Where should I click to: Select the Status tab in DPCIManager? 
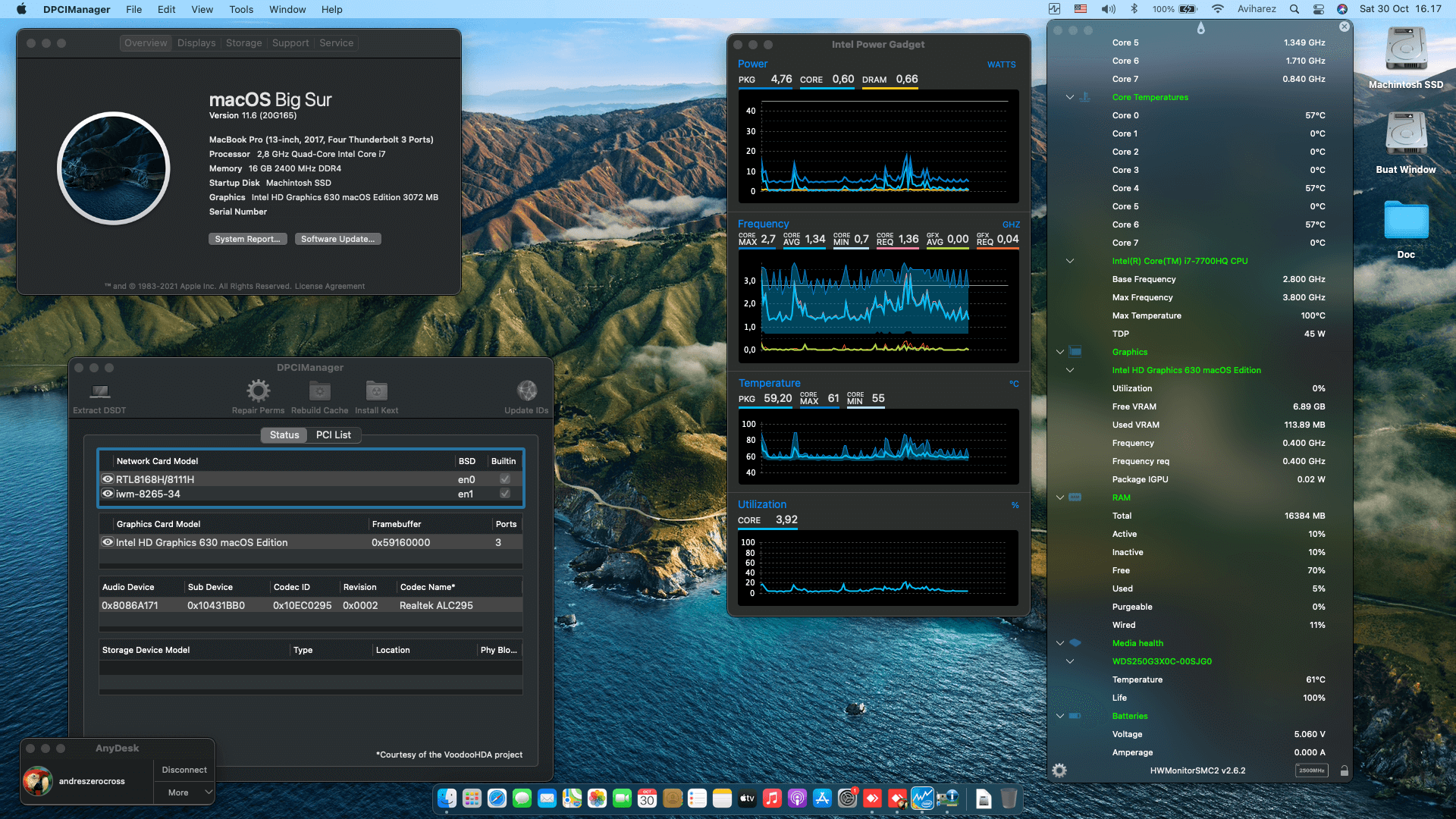[x=284, y=435]
